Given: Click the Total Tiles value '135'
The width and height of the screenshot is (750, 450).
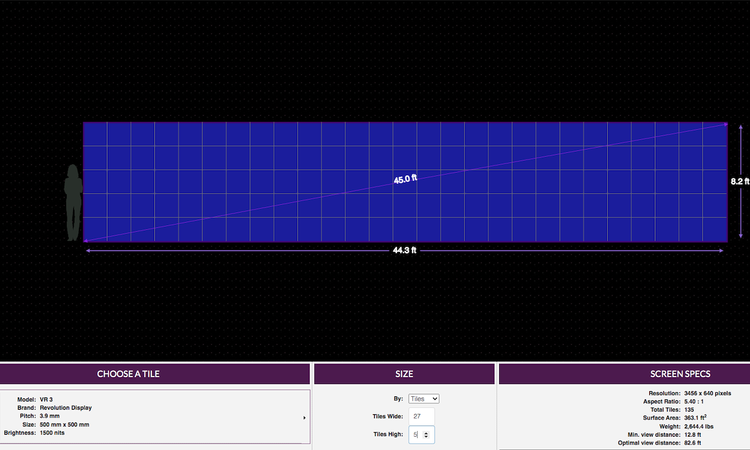Looking at the screenshot, I should [689, 410].
